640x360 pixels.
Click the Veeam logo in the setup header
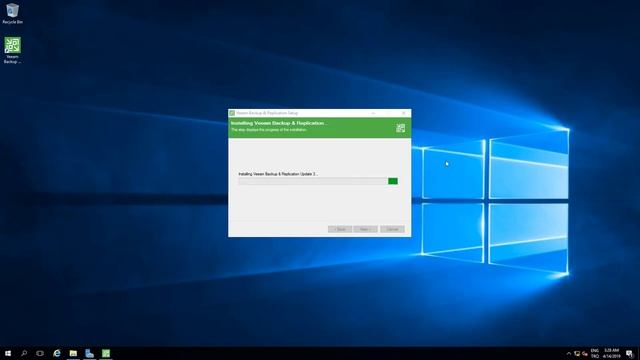click(400, 128)
